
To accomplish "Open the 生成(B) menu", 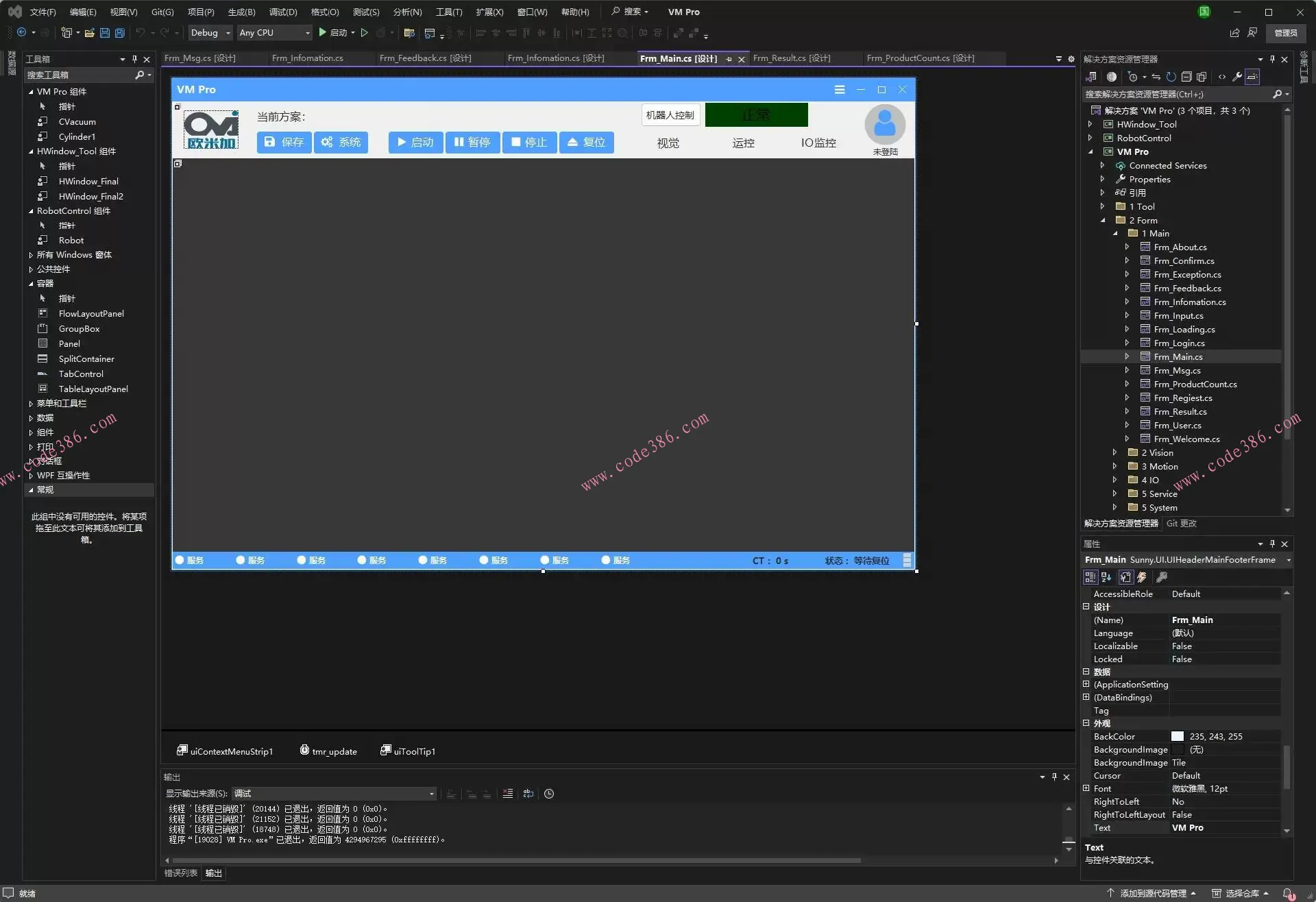I will coord(241,12).
